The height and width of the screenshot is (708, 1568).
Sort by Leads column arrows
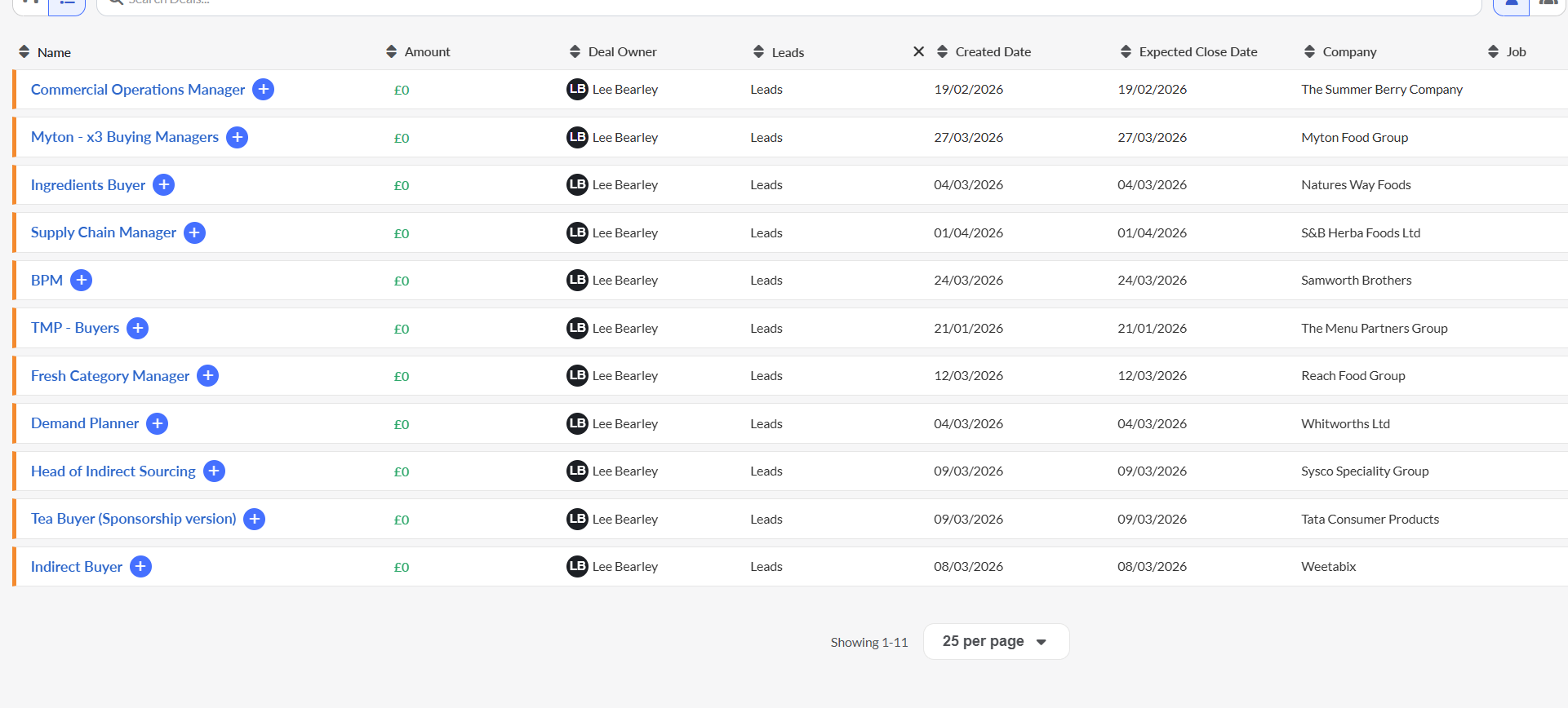coord(758,51)
